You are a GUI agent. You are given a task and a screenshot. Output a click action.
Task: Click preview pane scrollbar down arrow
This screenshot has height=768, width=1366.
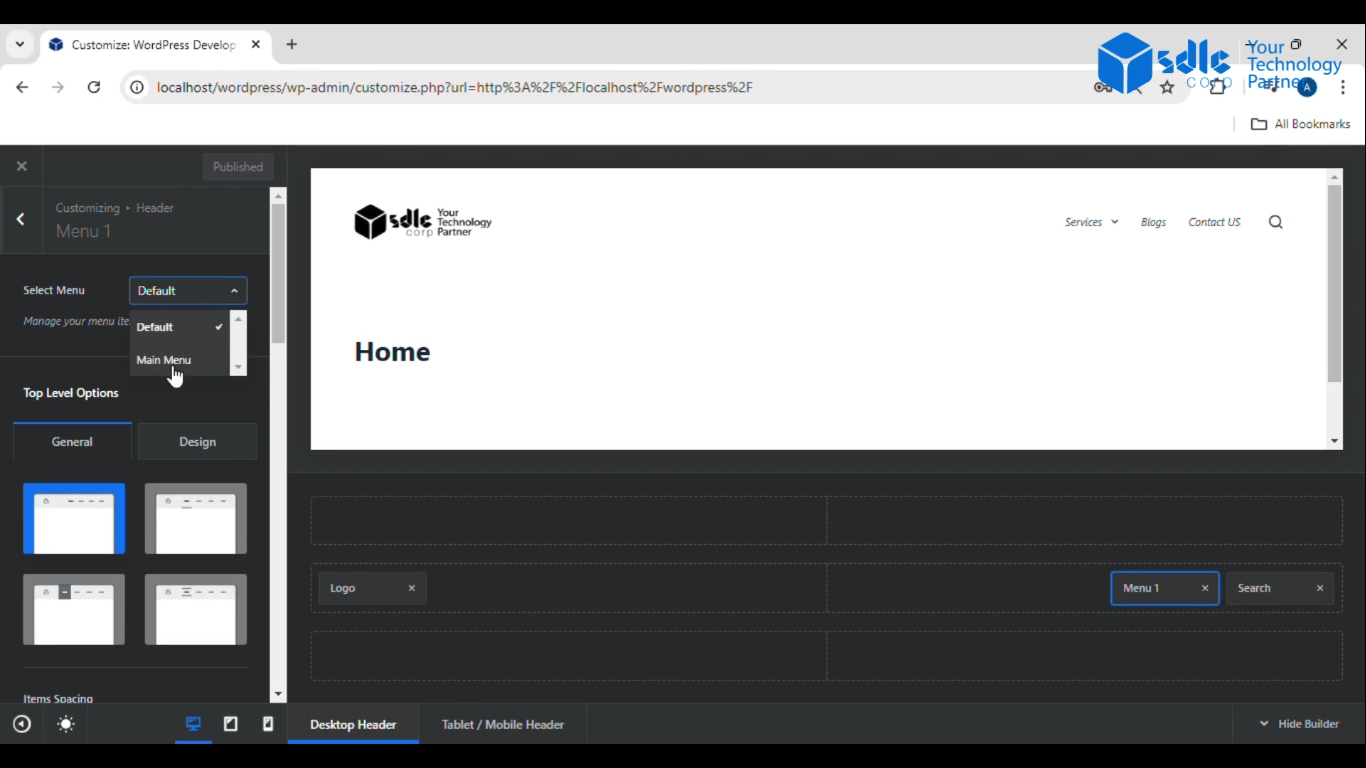(x=1334, y=441)
